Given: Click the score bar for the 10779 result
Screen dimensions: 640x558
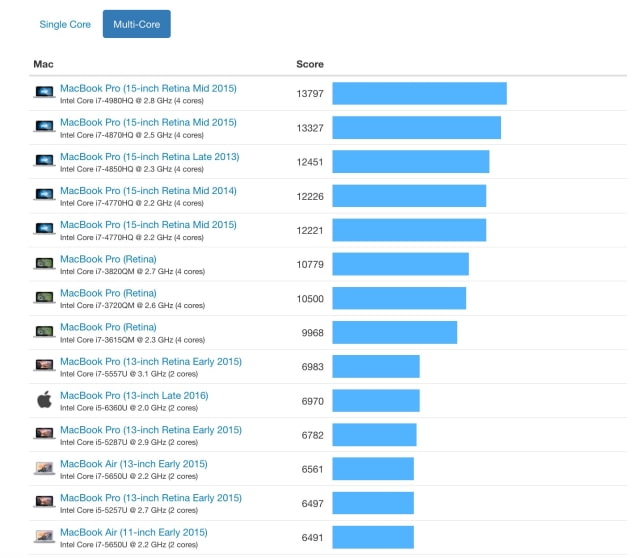Looking at the screenshot, I should [400, 264].
